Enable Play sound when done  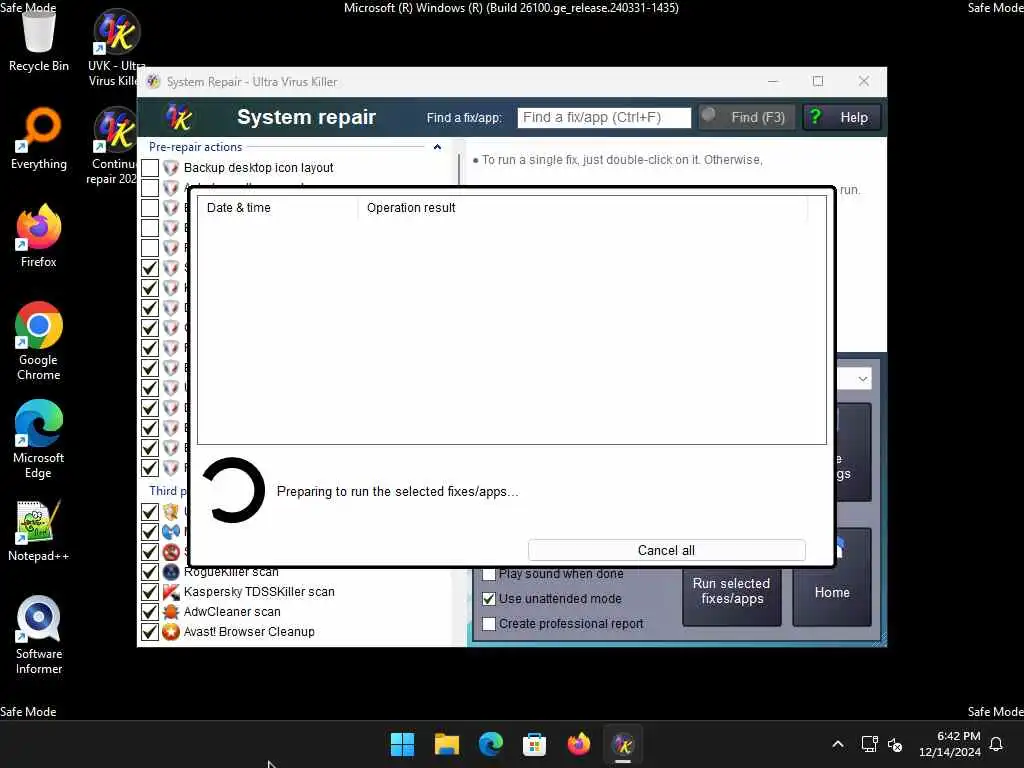pyautogui.click(x=488, y=575)
